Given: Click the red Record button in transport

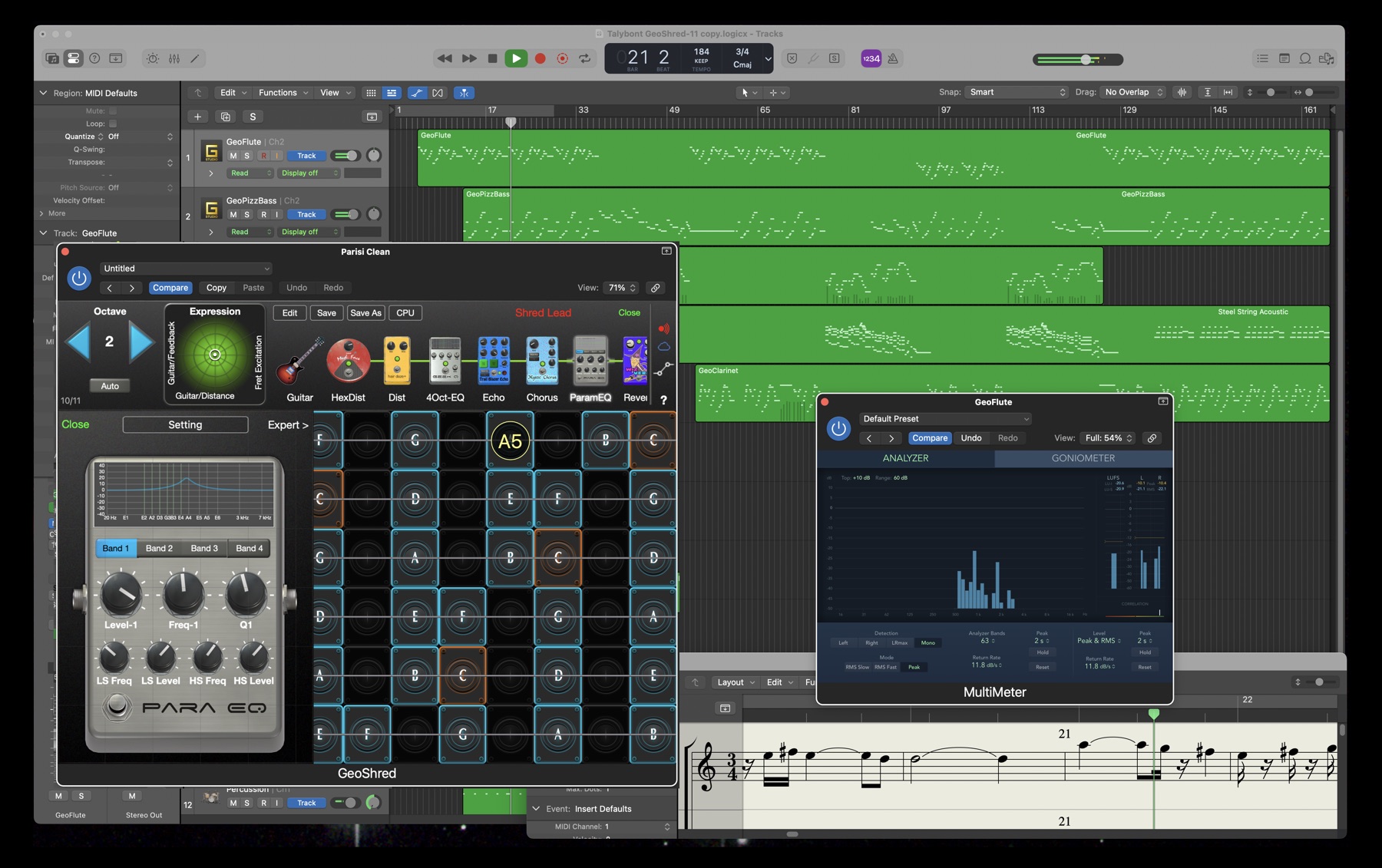Looking at the screenshot, I should click(x=541, y=58).
